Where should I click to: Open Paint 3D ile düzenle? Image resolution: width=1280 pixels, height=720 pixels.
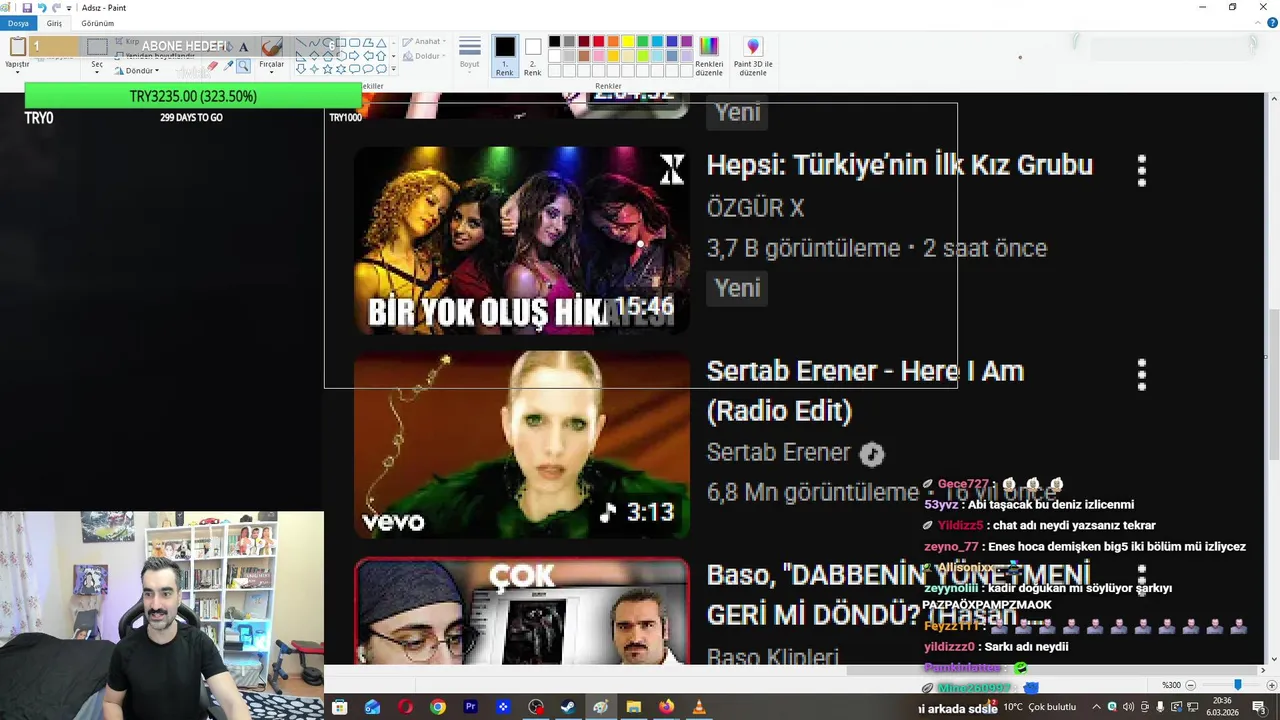click(x=753, y=56)
